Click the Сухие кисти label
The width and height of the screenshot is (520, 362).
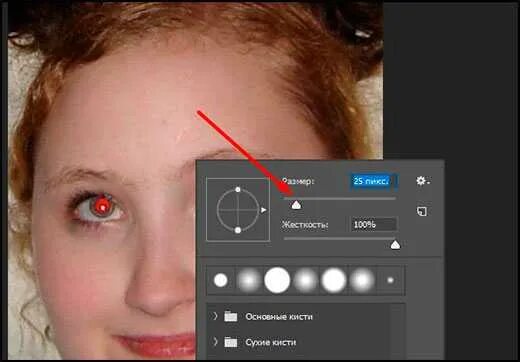coord(270,342)
